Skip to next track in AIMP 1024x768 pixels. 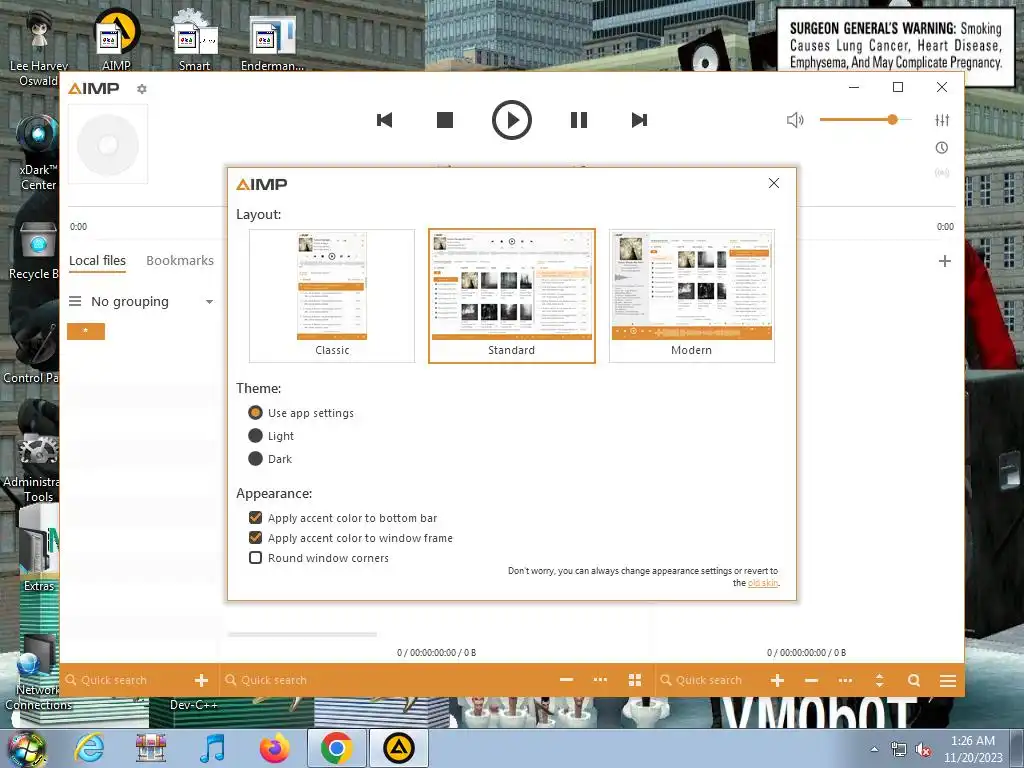[x=639, y=120]
